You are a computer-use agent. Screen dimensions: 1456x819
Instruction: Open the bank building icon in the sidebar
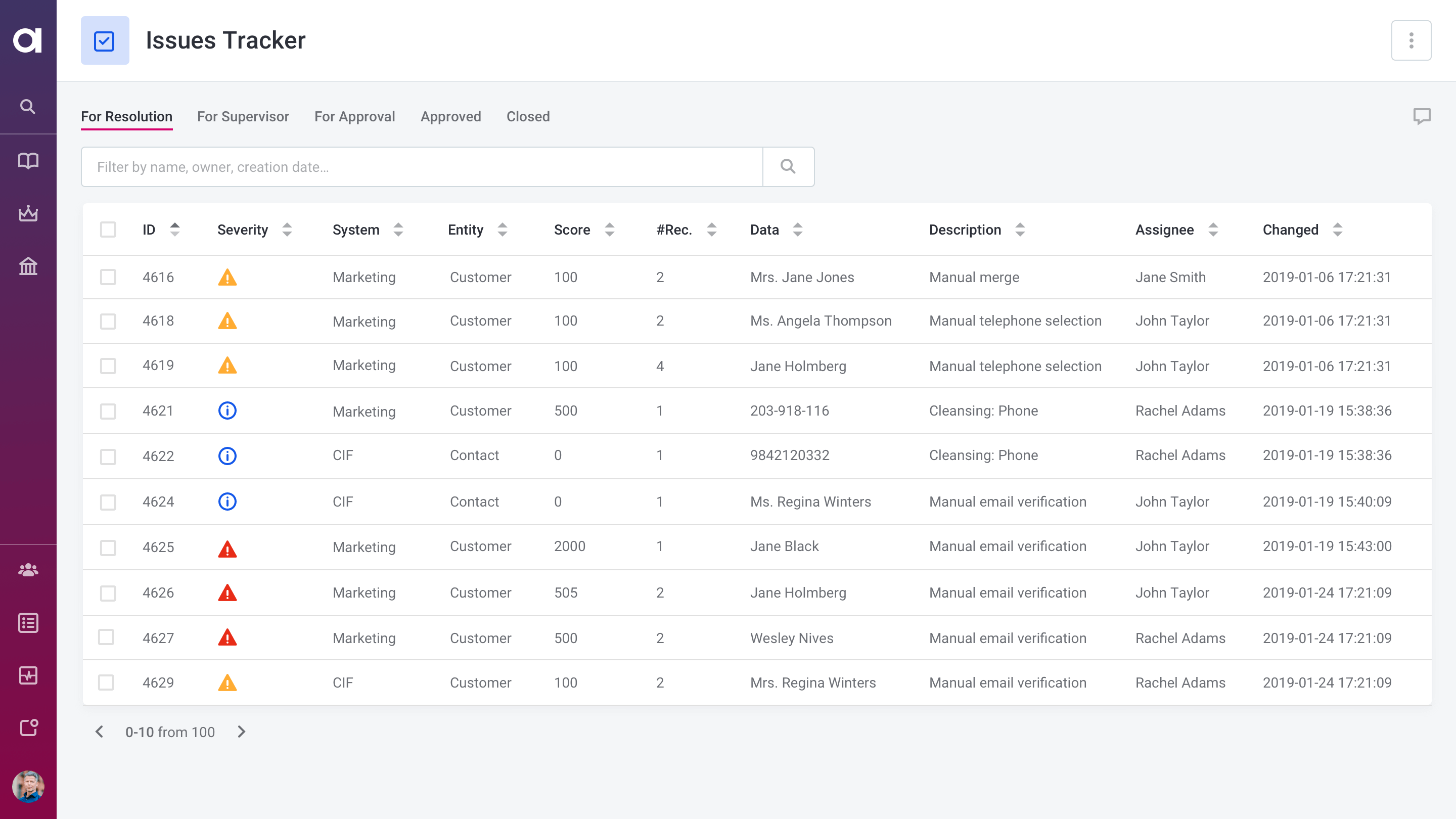[x=28, y=265]
